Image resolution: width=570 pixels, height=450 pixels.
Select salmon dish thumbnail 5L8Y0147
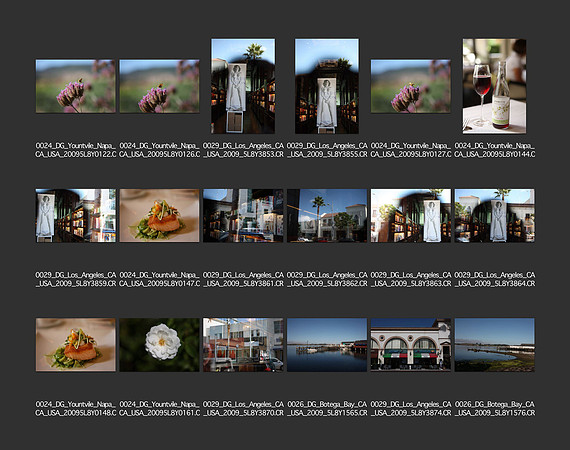click(159, 216)
